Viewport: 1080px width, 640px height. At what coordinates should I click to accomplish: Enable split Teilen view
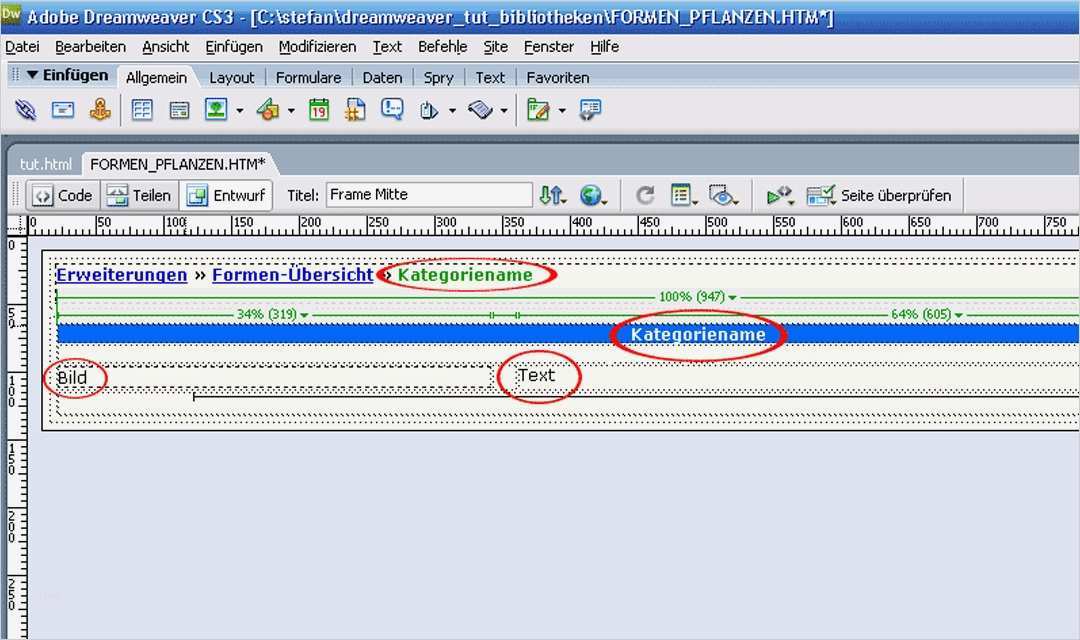[139, 195]
